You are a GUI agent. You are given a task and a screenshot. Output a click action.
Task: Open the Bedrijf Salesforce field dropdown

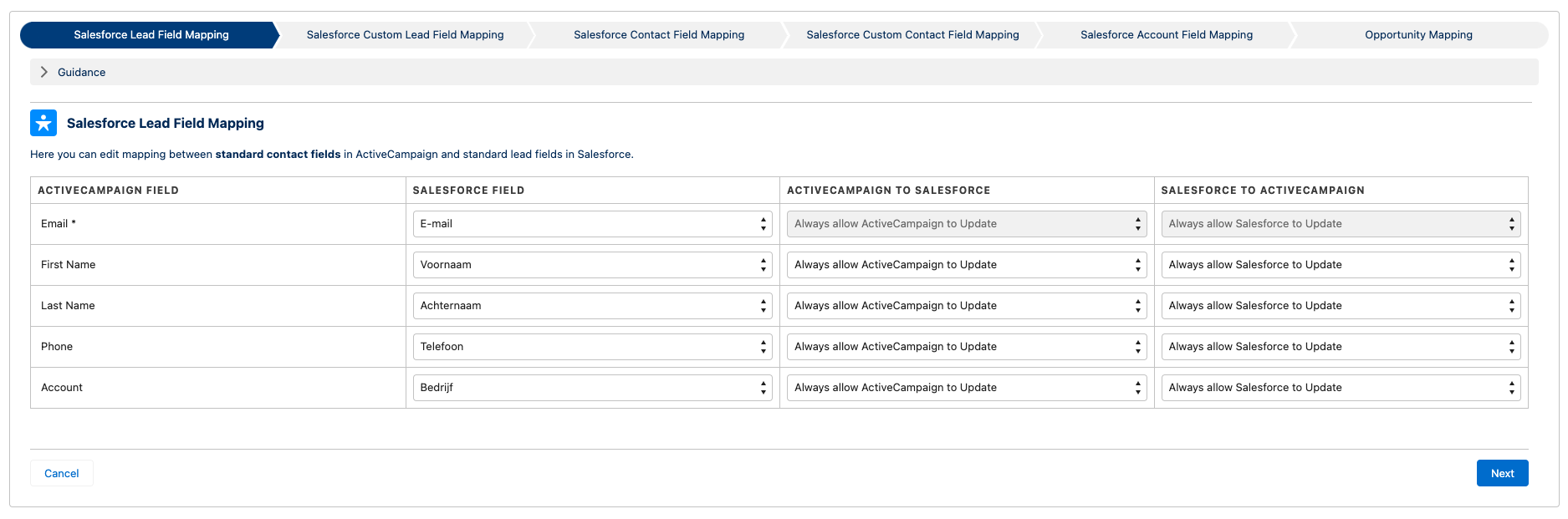pyautogui.click(x=592, y=388)
